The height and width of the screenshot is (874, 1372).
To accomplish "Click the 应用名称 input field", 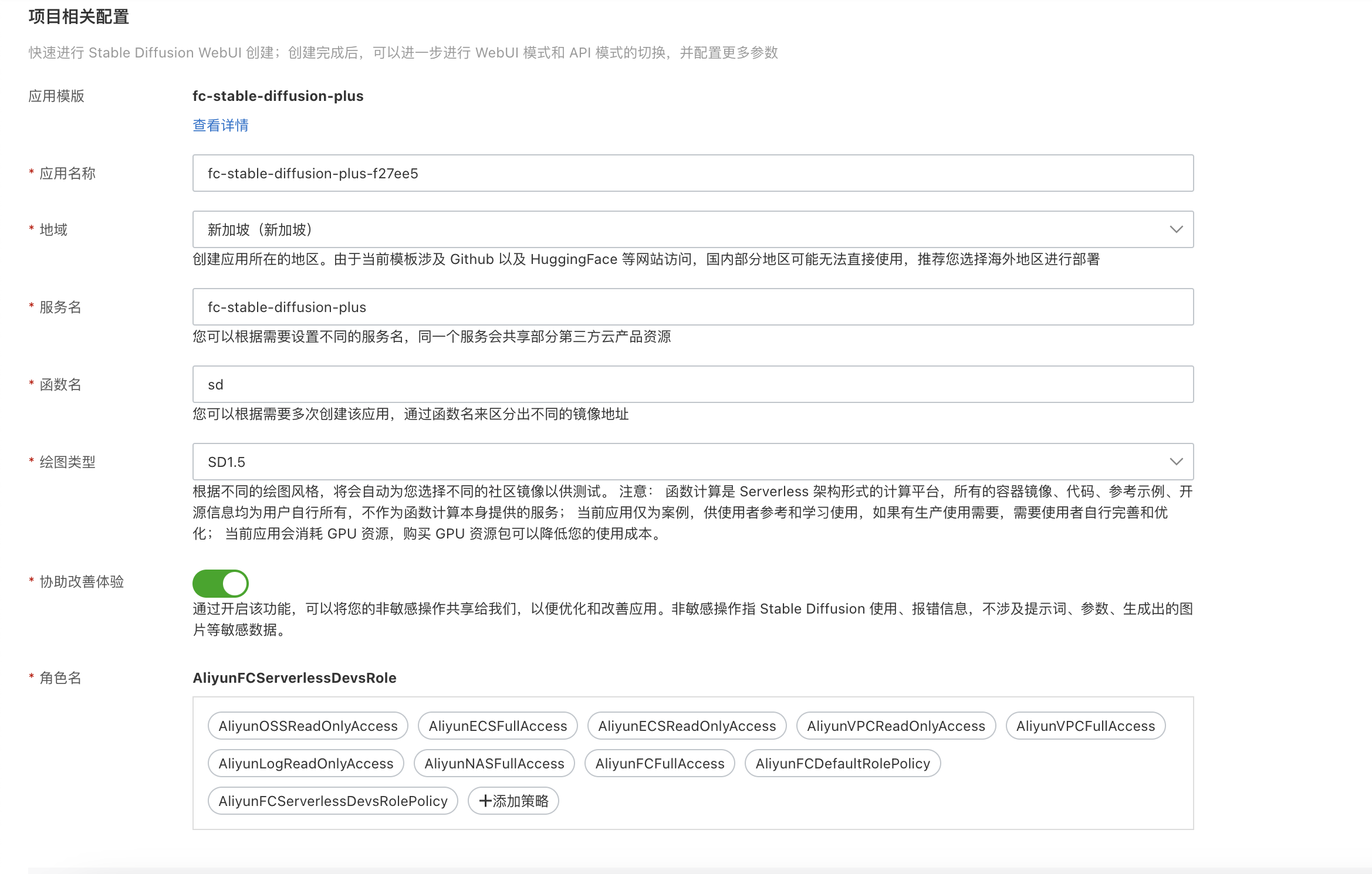I will [692, 173].
